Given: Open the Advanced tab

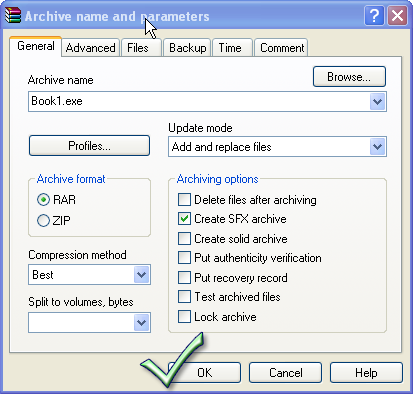Looking at the screenshot, I should (x=90, y=48).
